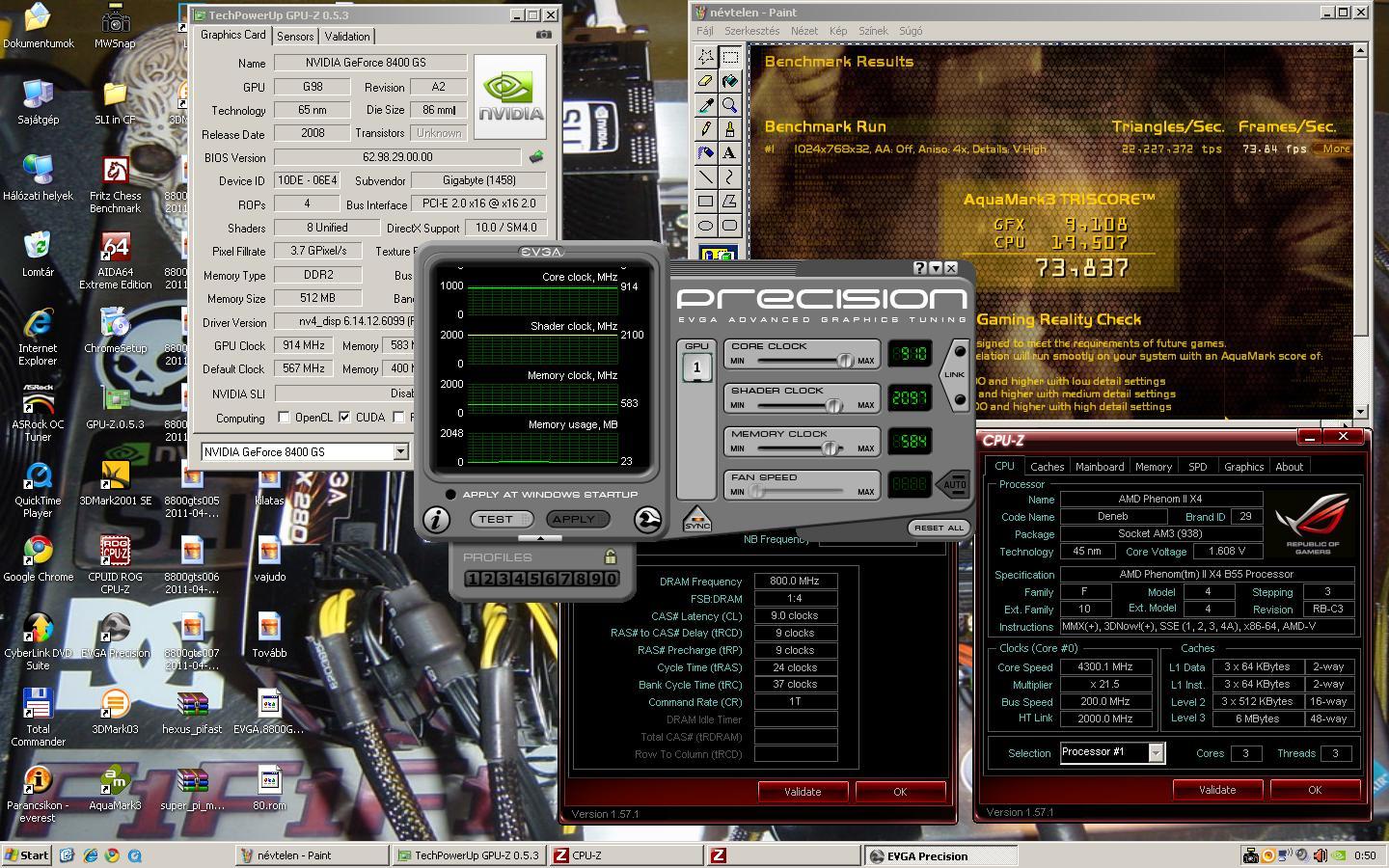Viewport: 1389px width, 868px height.
Task: Open the SPD tab in CPU-Z
Action: (x=1198, y=467)
